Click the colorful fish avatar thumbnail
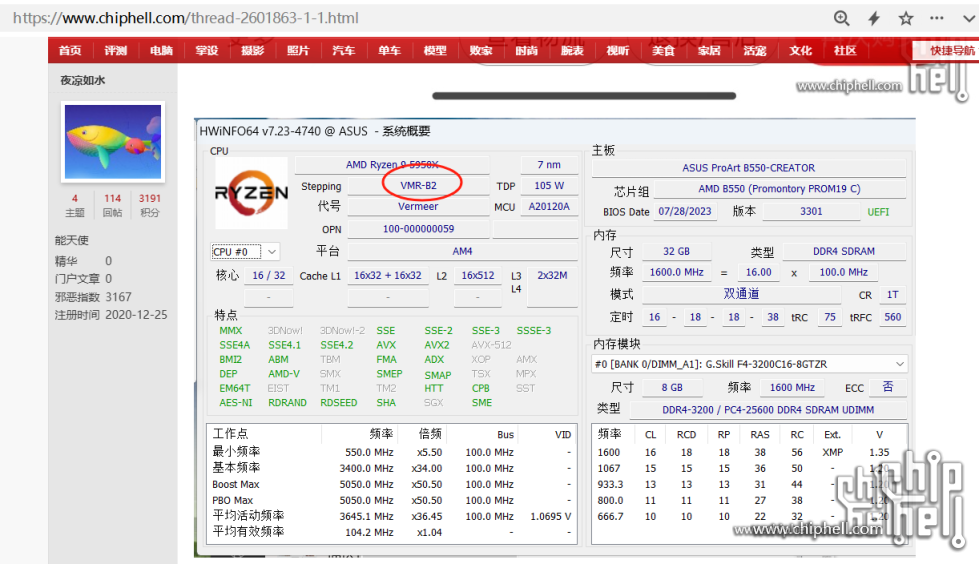The width and height of the screenshot is (979, 564). pos(113,142)
